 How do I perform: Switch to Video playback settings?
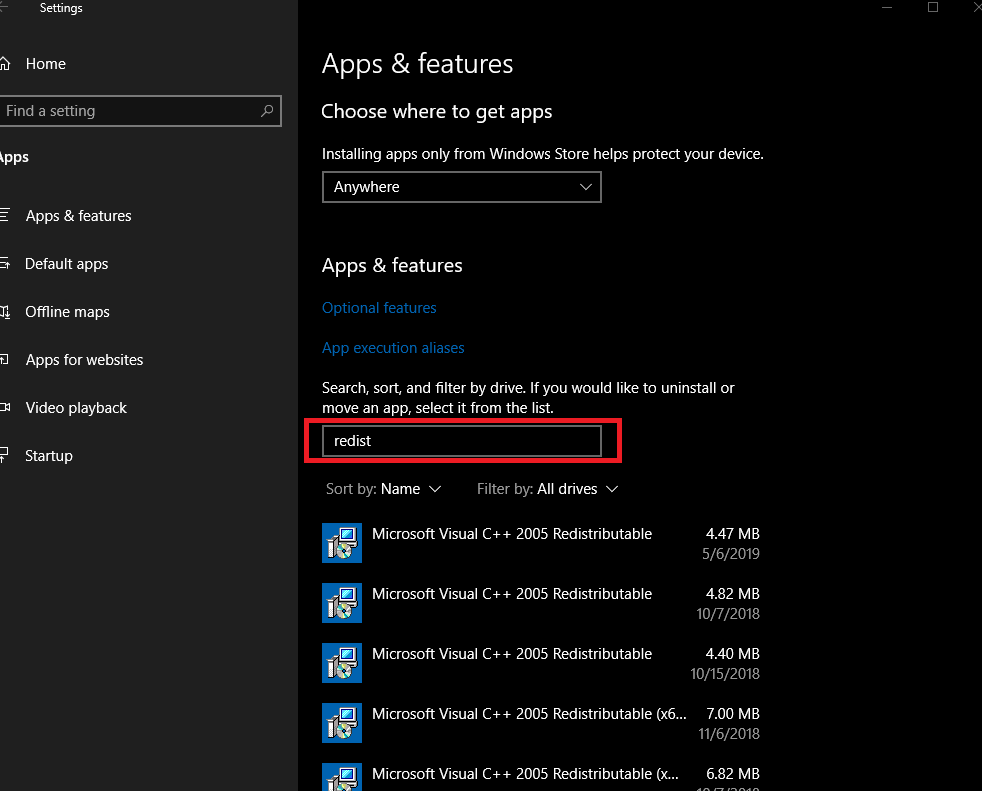pyautogui.click(x=76, y=408)
